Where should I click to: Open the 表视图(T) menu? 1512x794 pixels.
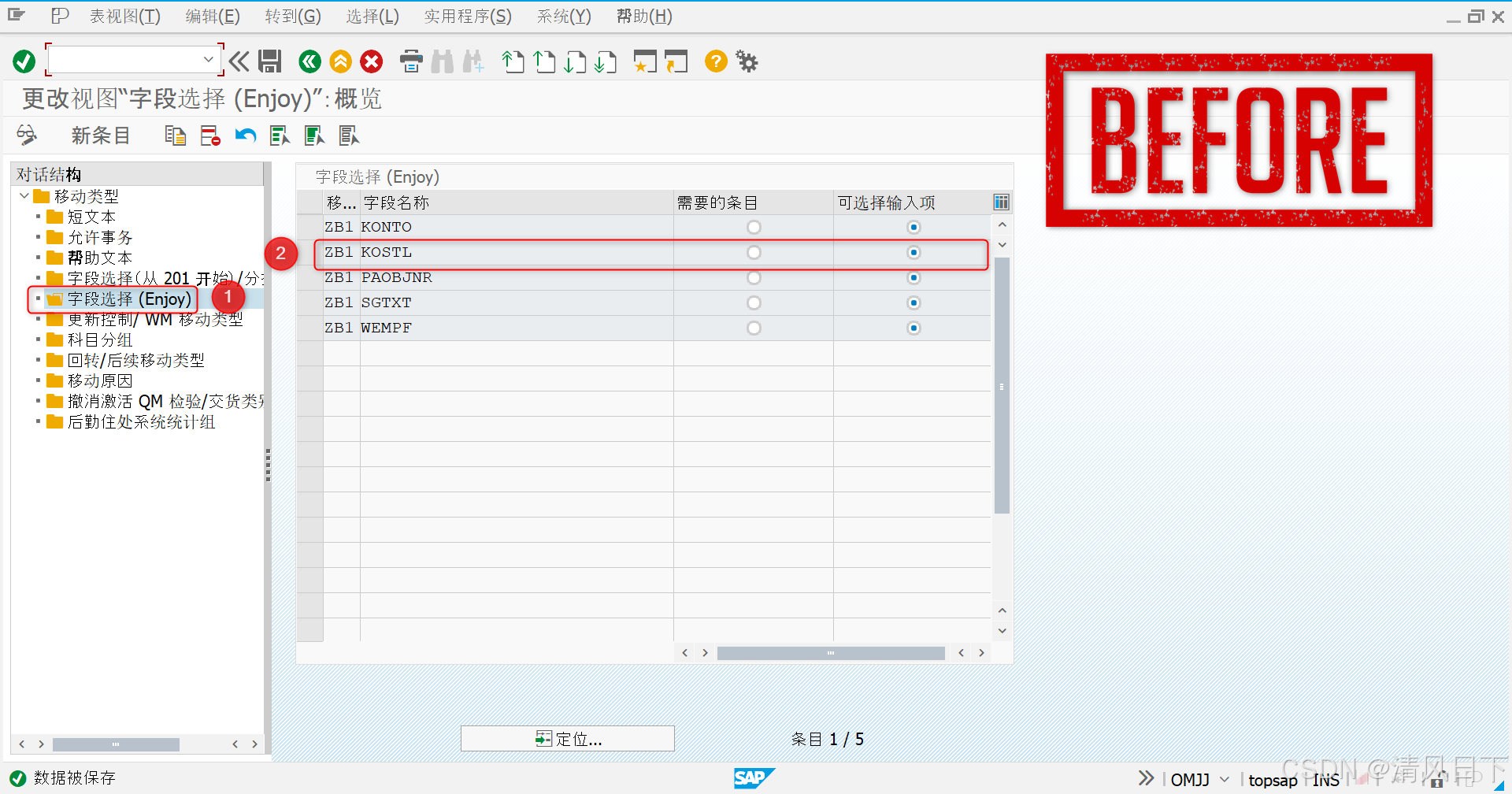124,17
